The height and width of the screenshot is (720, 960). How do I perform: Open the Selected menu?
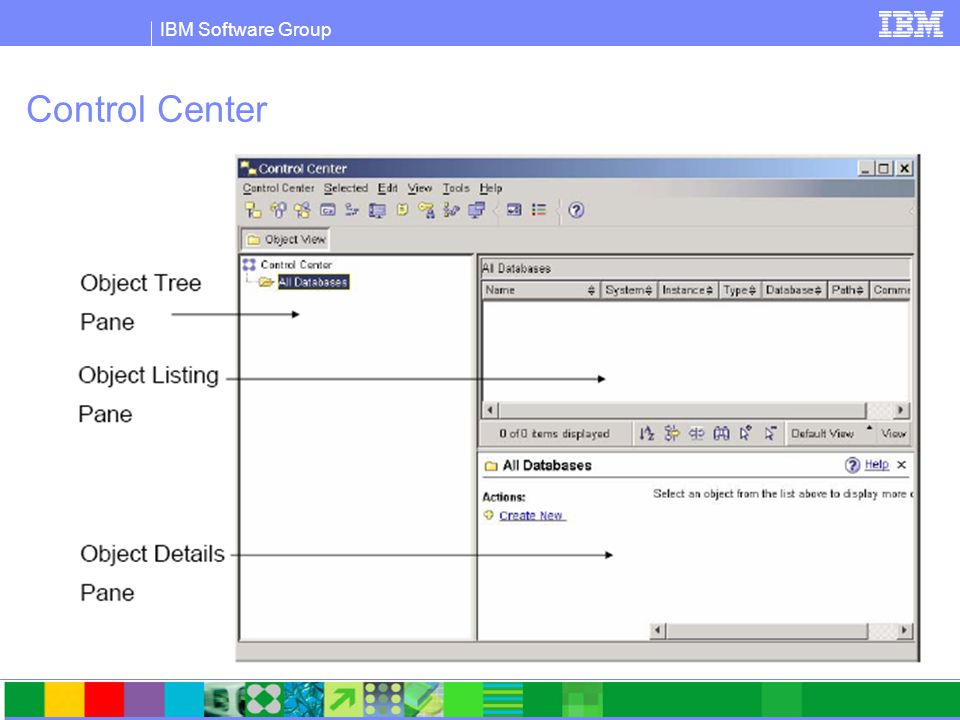click(346, 188)
